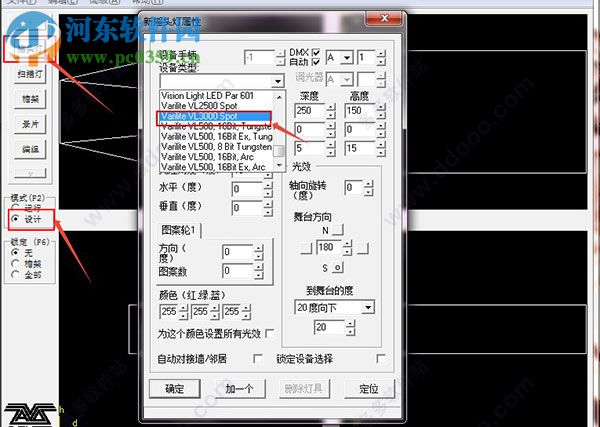The width and height of the screenshot is (600, 427).
Task: Open the DMX line A dropdown
Action: pyautogui.click(x=347, y=58)
